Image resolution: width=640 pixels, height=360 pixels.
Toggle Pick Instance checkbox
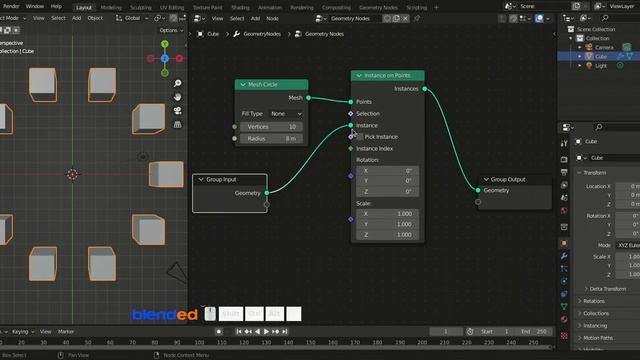(x=360, y=137)
